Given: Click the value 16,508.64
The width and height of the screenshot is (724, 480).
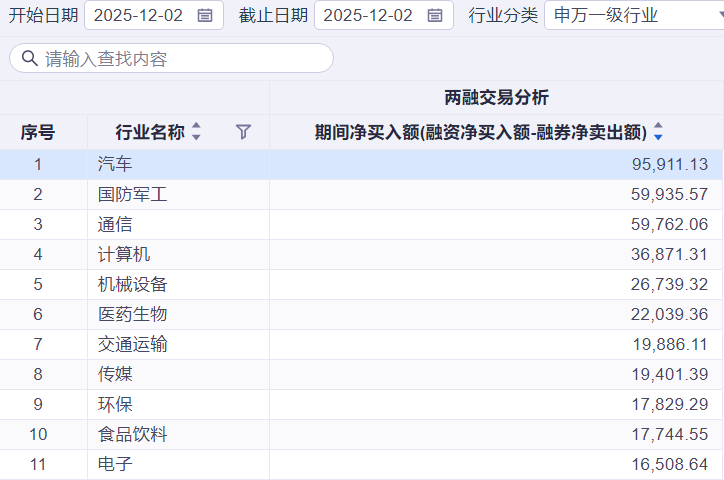Looking at the screenshot, I should point(670,464).
